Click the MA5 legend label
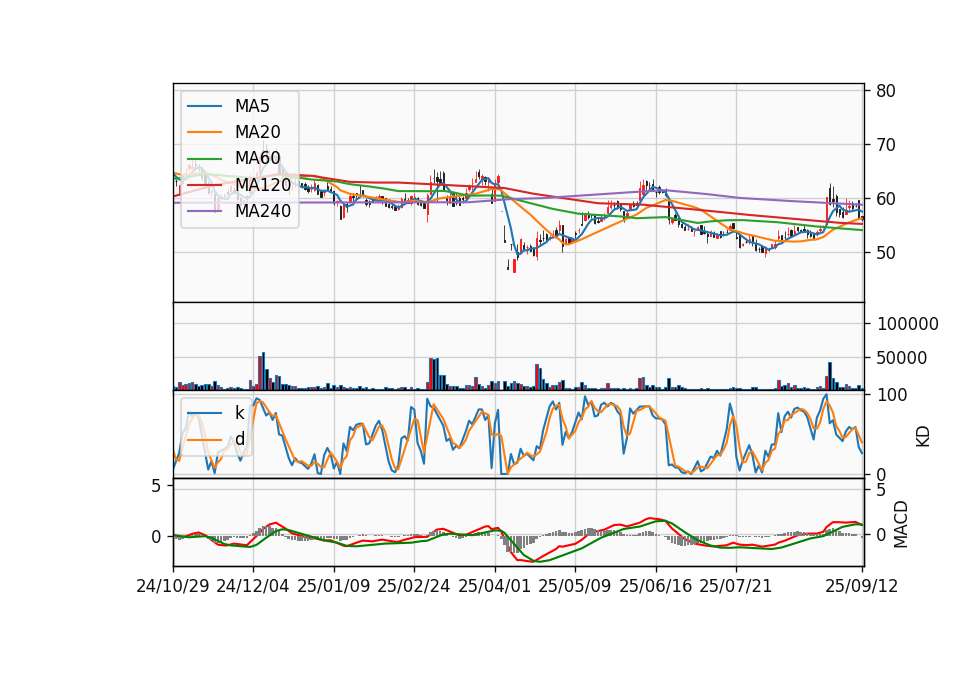The image size is (960, 690). [x=252, y=106]
